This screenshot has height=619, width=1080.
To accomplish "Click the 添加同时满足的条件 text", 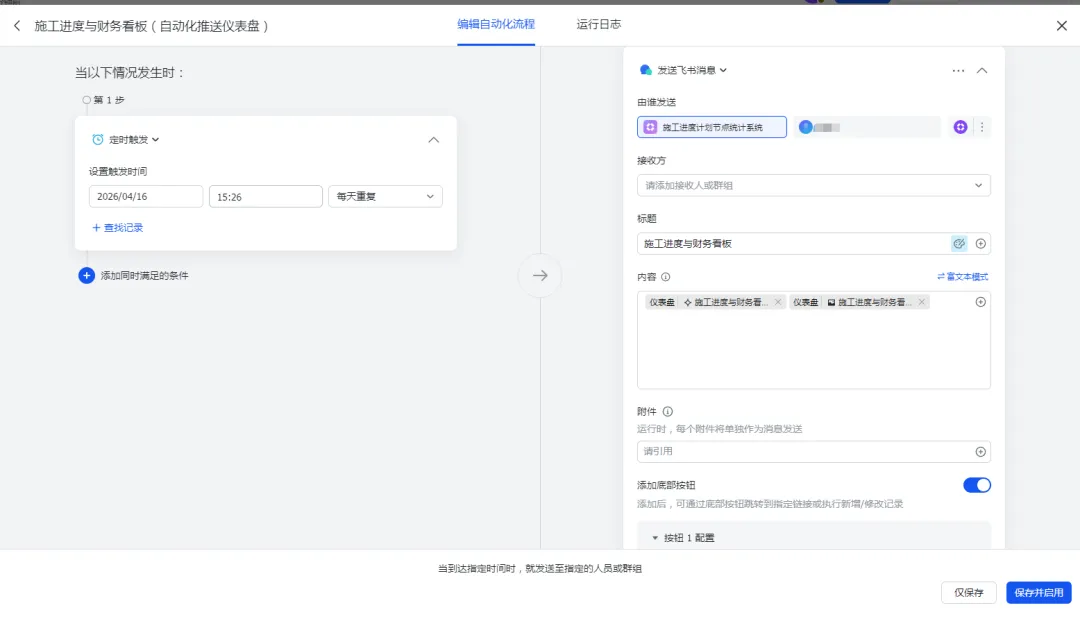I will pyautogui.click(x=145, y=275).
